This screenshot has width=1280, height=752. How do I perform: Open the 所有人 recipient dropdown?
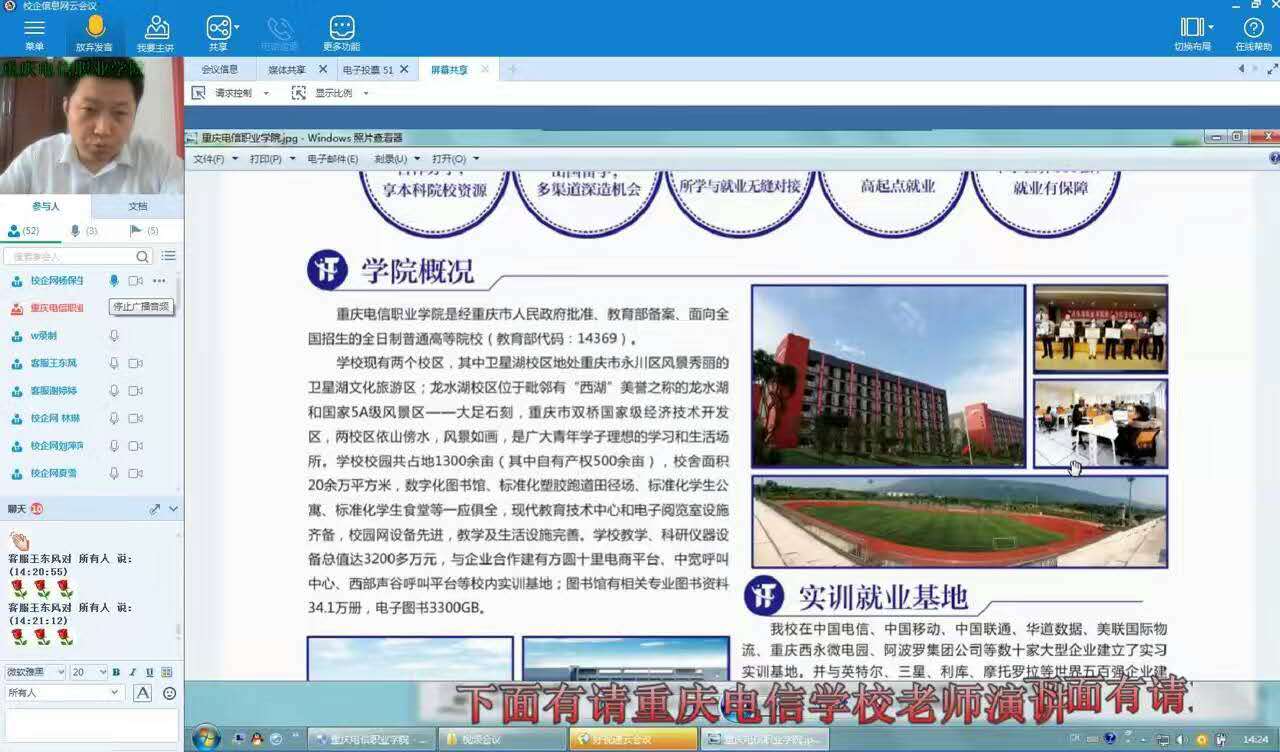64,693
